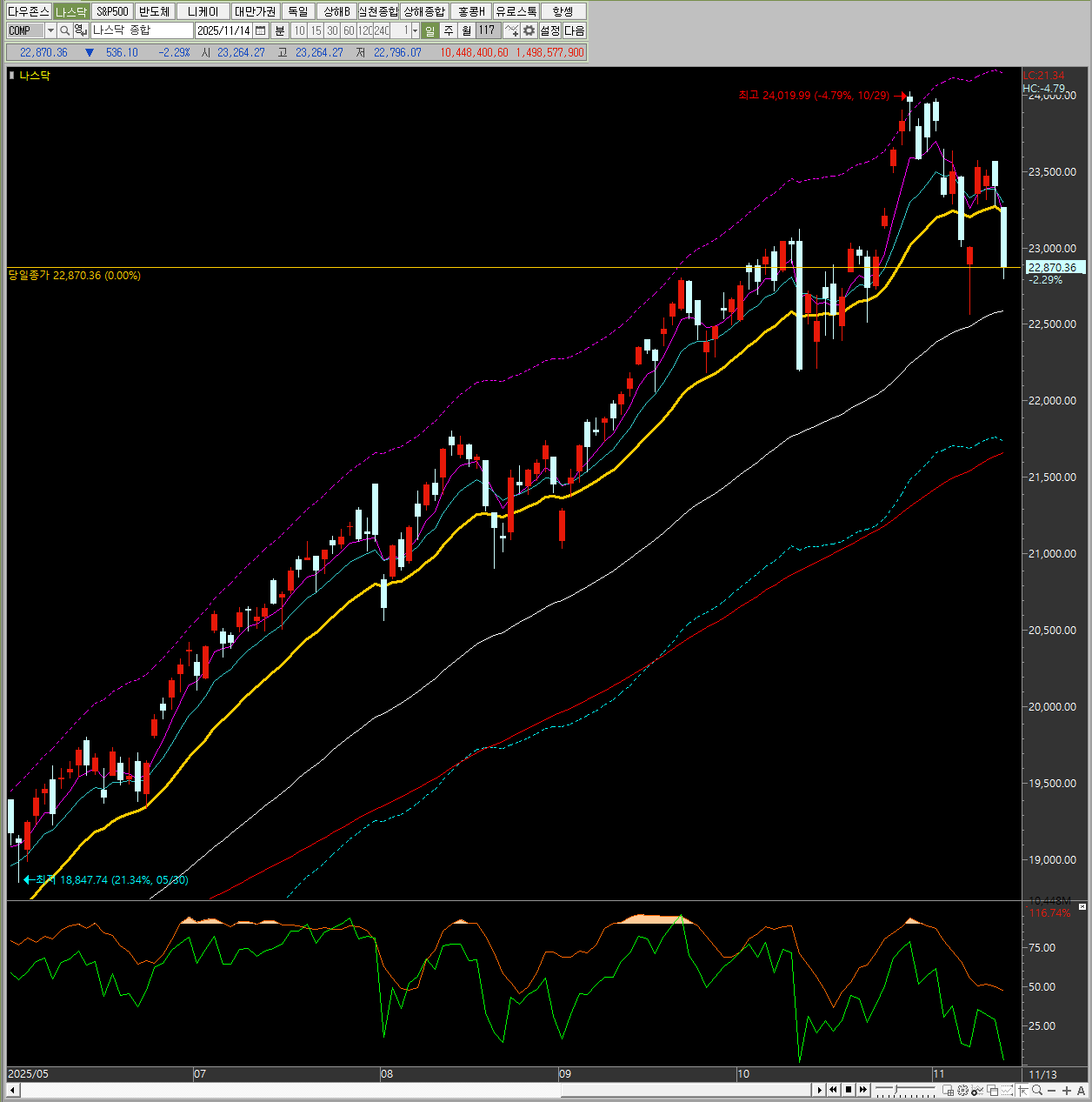
Task: Click the chart grid layout icon at bottom
Action: (x=948, y=1091)
